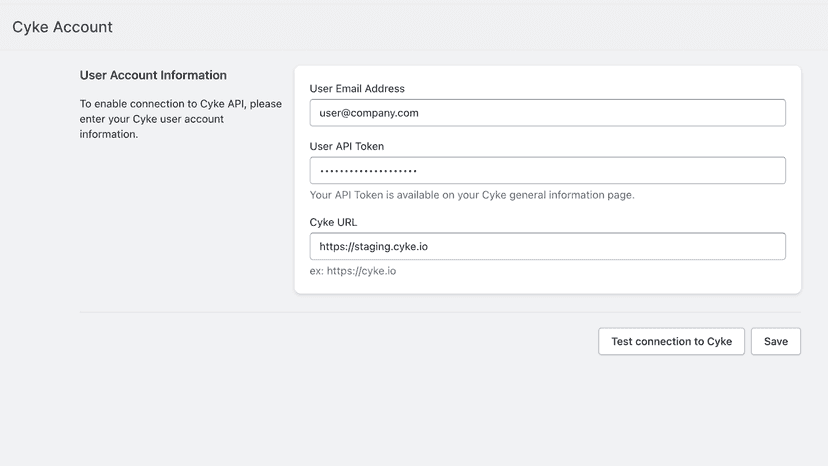This screenshot has height=466, width=828.
Task: Click the 'Cyke URL' label
Action: pos(333,222)
